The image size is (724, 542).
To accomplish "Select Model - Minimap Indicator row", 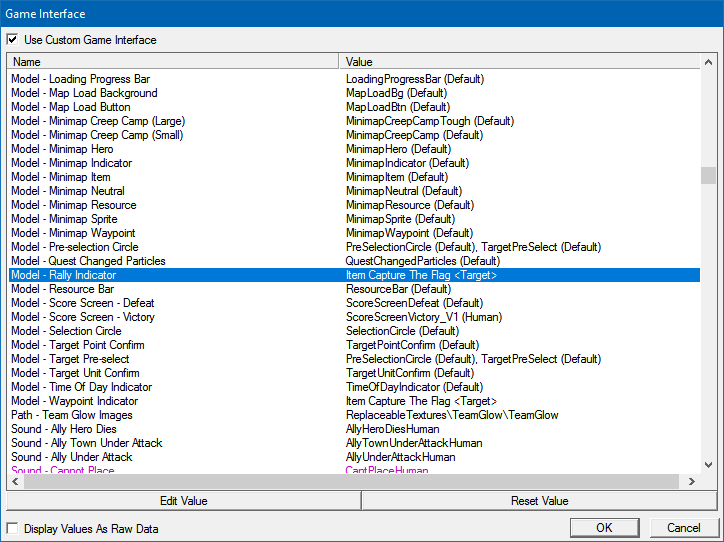I will coord(354,163).
